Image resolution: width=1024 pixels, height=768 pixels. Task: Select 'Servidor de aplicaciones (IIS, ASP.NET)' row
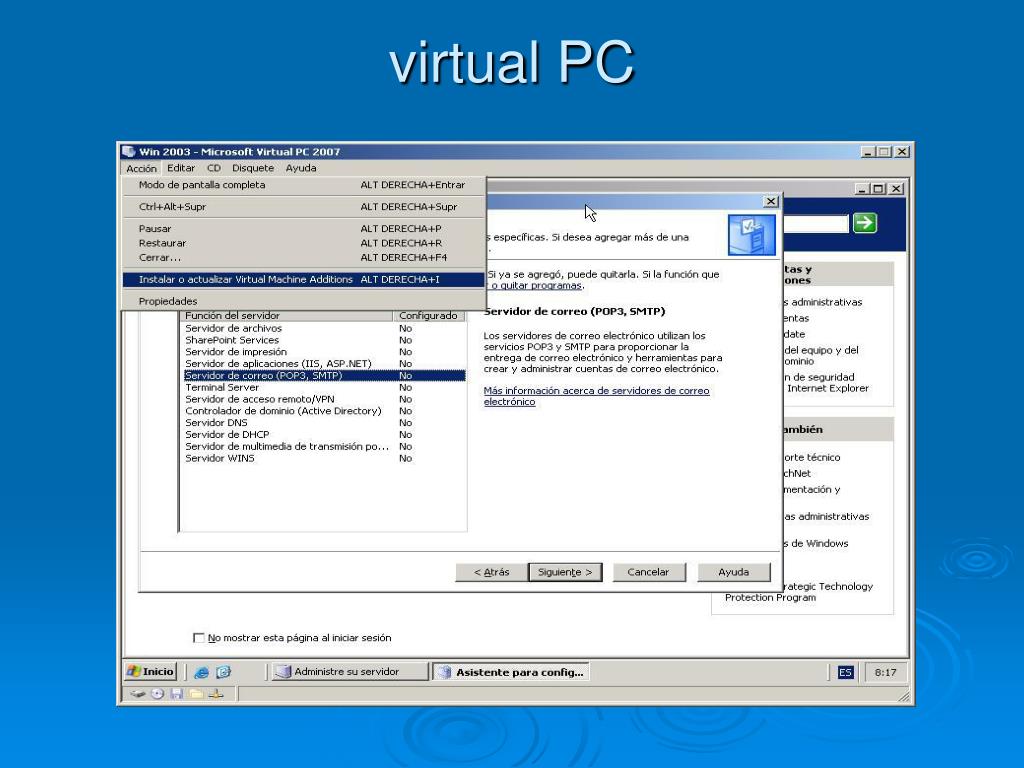click(325, 364)
